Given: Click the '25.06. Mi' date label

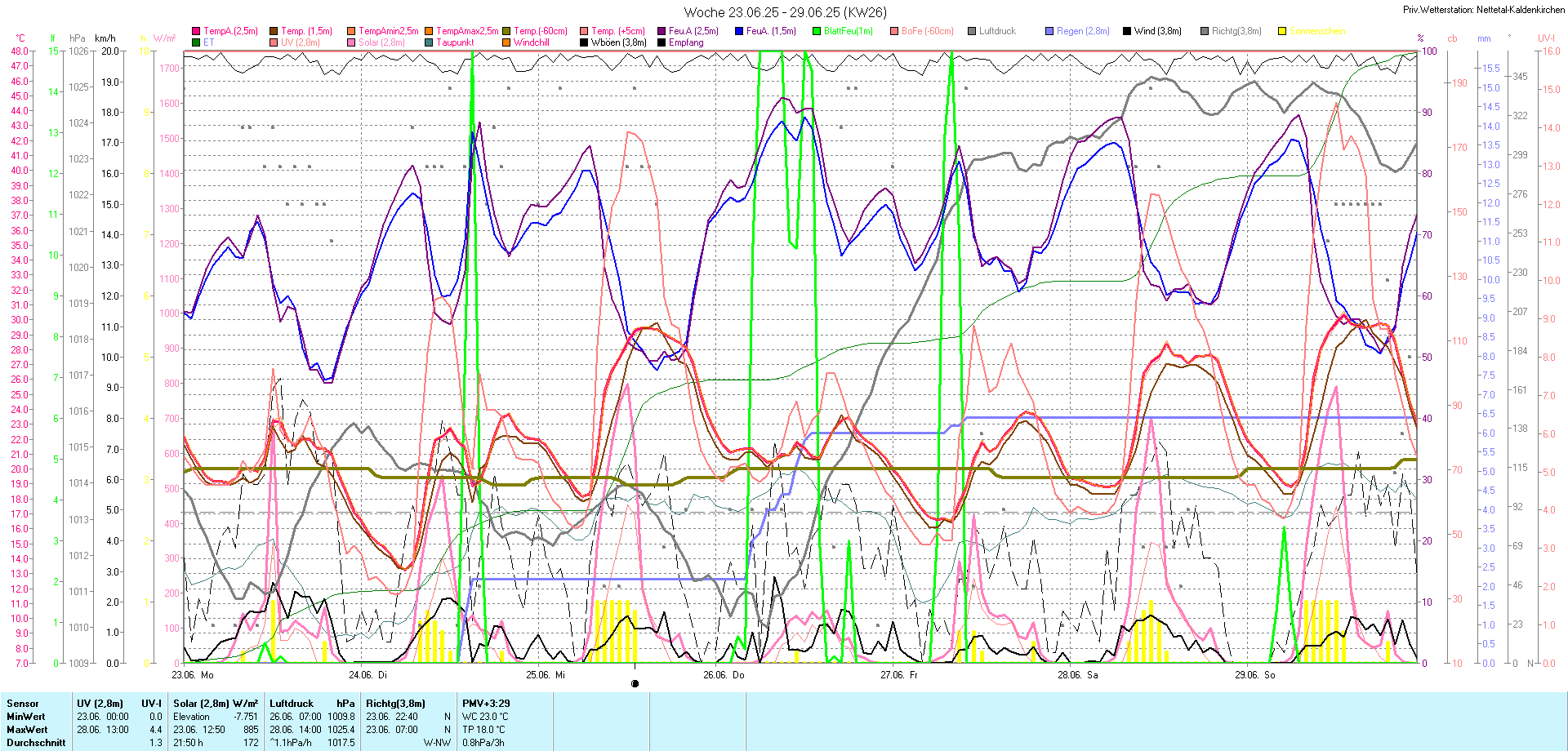Looking at the screenshot, I should (546, 674).
